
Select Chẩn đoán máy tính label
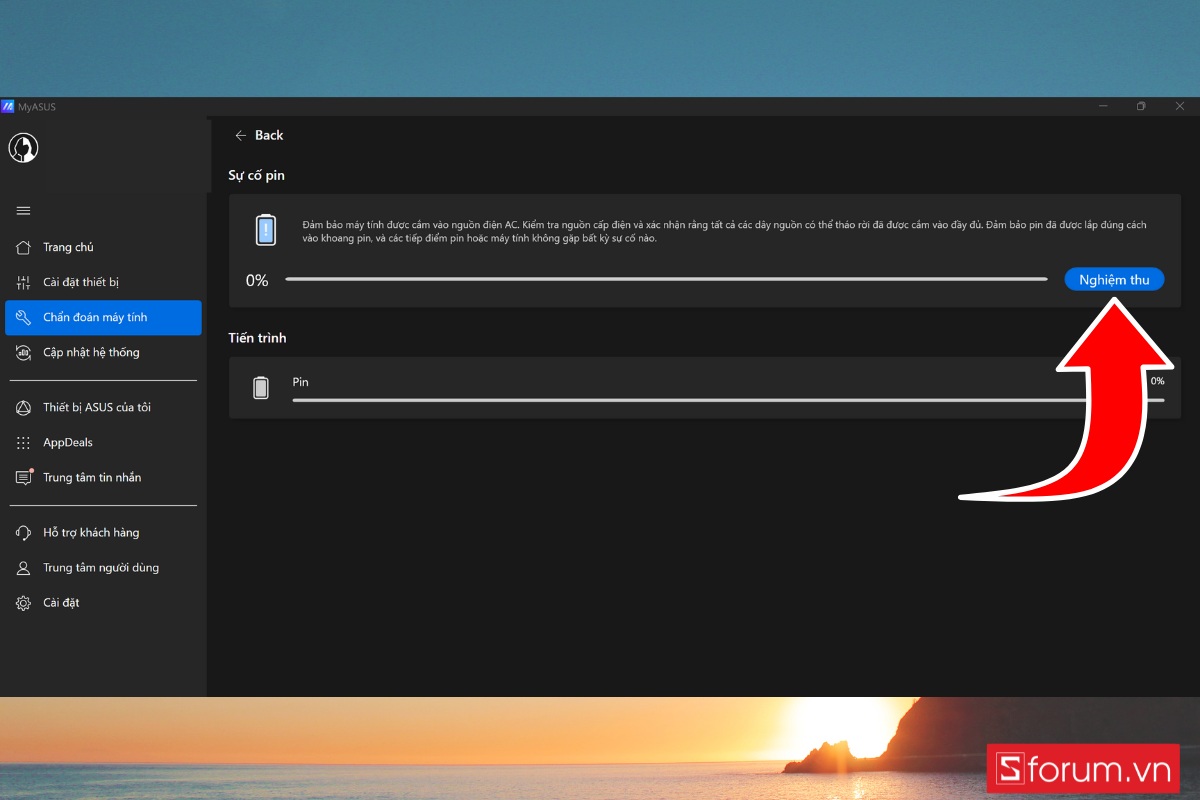(95, 317)
